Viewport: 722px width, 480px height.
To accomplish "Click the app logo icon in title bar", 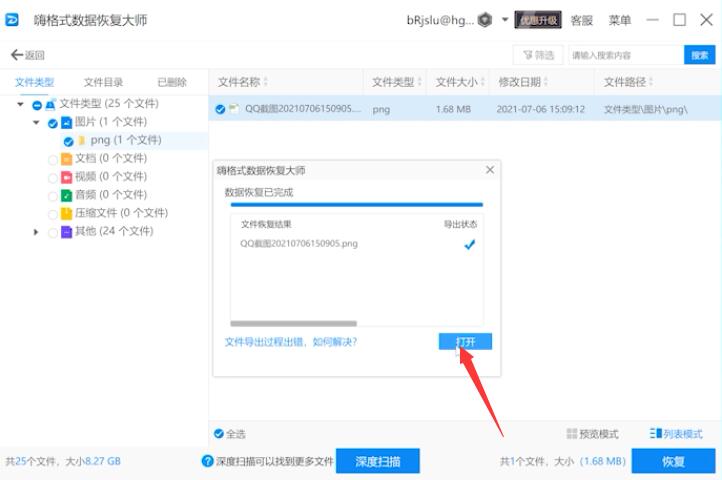I will coord(12,20).
